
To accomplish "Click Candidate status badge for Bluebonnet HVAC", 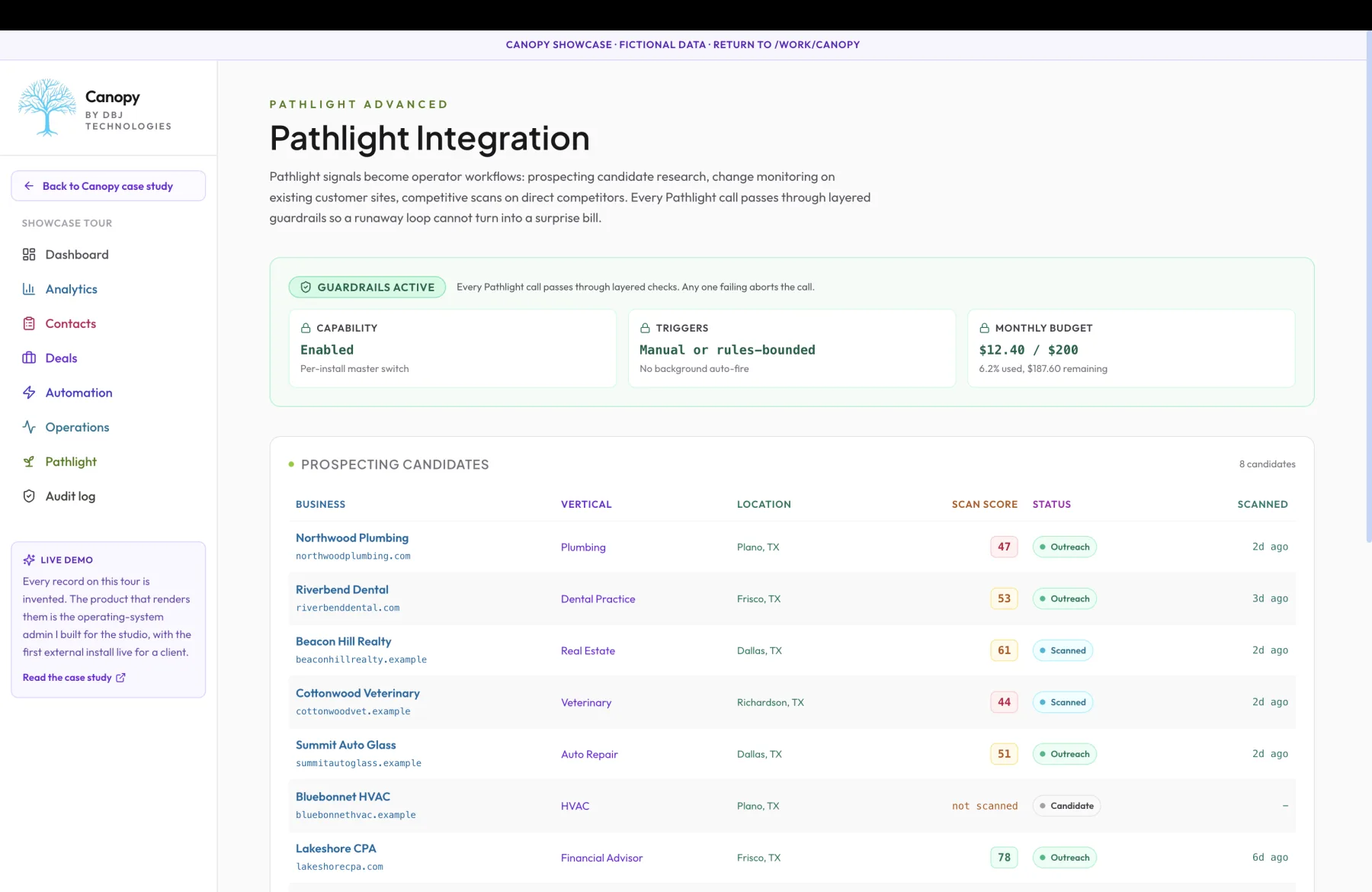I will click(x=1066, y=807).
